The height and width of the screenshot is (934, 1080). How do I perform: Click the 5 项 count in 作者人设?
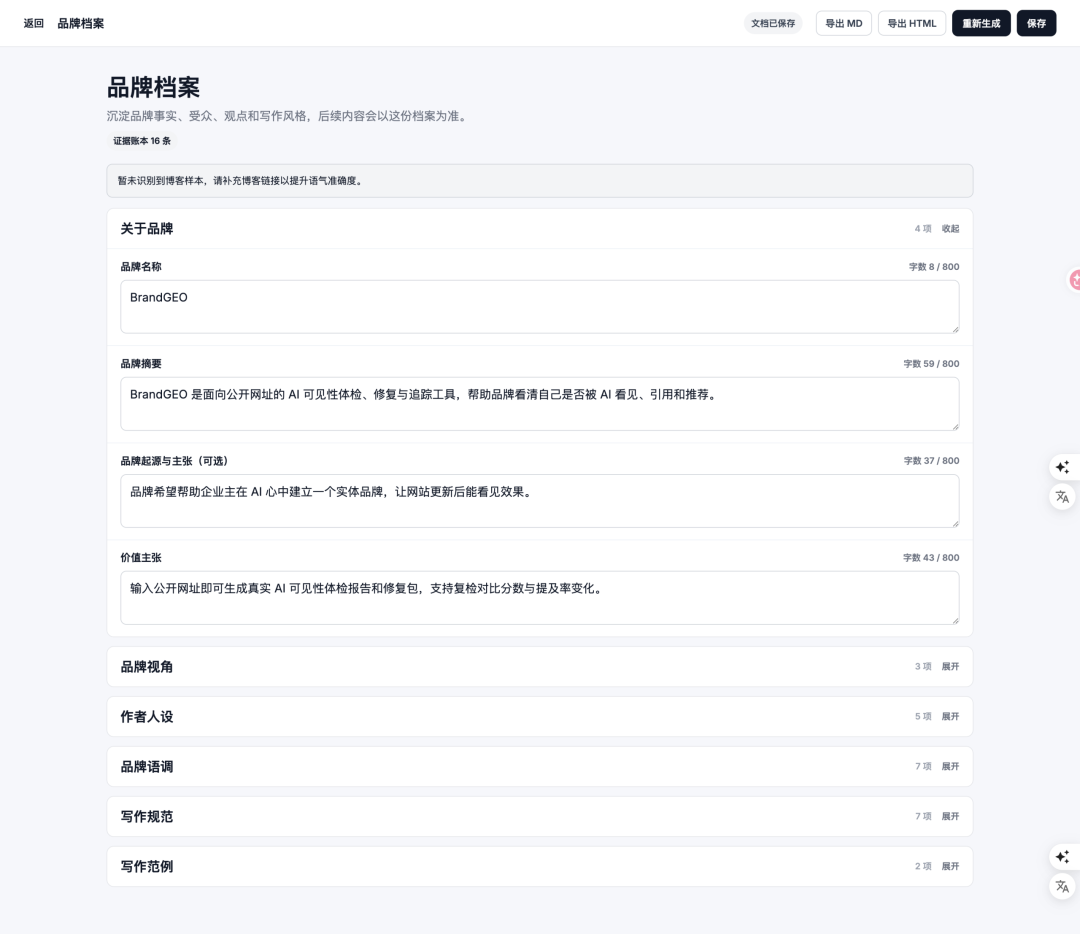(923, 716)
